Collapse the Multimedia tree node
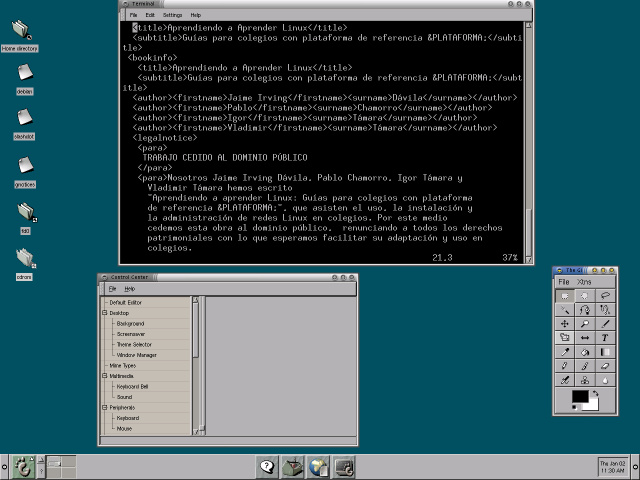Image resolution: width=640 pixels, height=480 pixels. pyautogui.click(x=104, y=376)
